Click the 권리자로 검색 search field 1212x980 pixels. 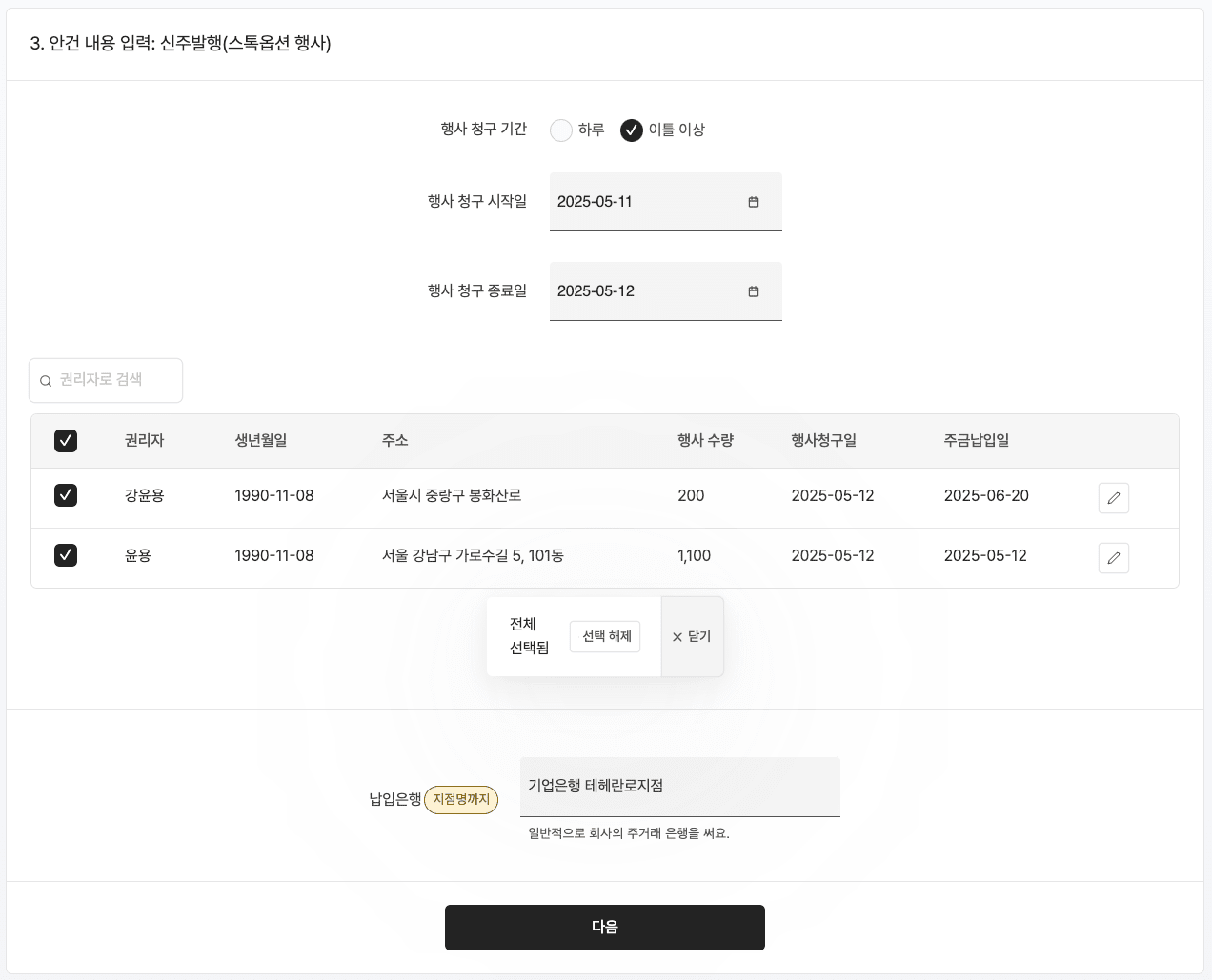(106, 380)
